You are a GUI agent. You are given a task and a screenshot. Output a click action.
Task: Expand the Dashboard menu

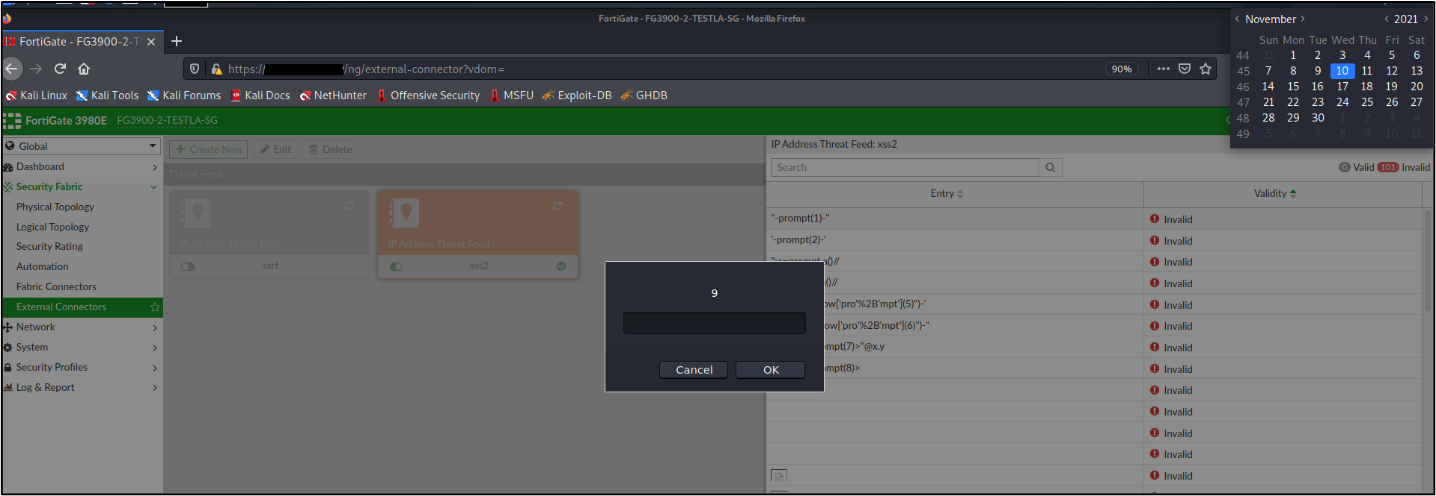click(x=81, y=167)
